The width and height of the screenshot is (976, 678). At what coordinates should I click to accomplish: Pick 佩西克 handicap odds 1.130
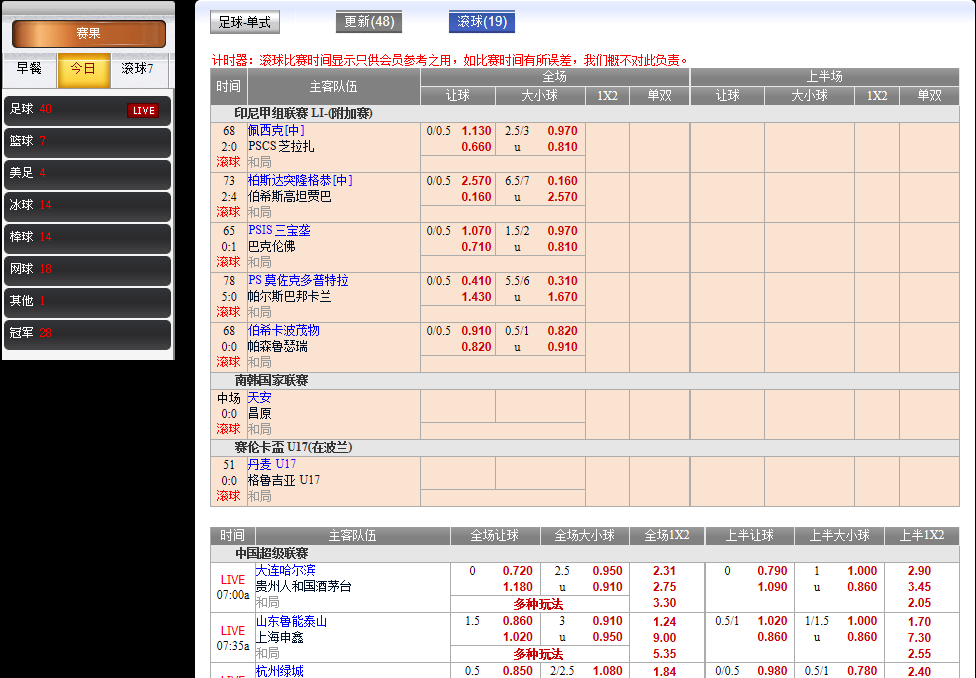[x=476, y=131]
